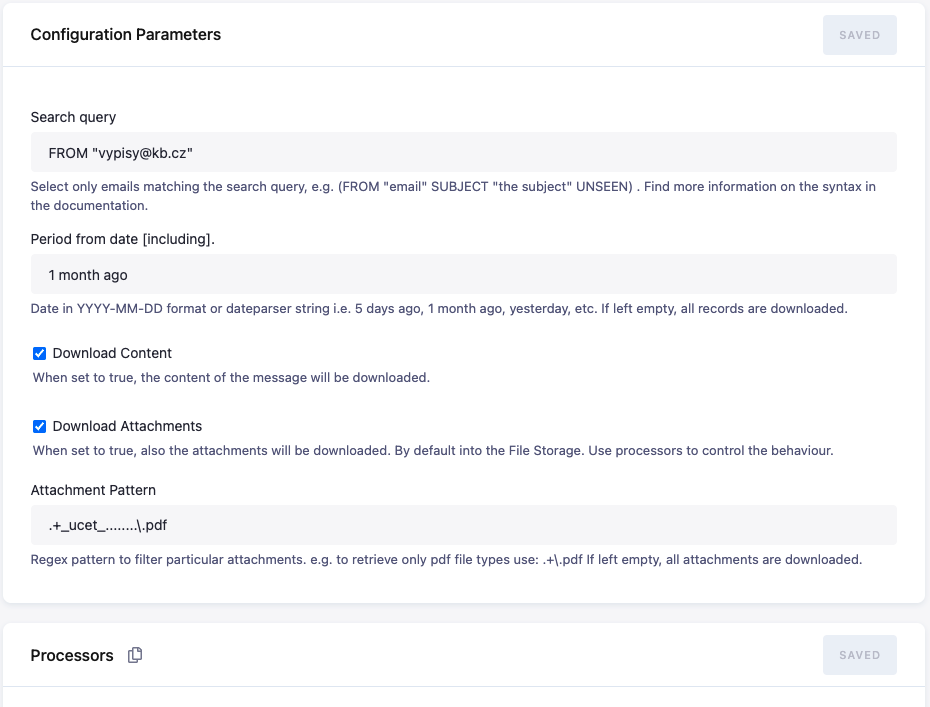Click the help text starting 'Date in YYYY-MM-DD format'
This screenshot has width=930, height=707.
pyautogui.click(x=439, y=308)
